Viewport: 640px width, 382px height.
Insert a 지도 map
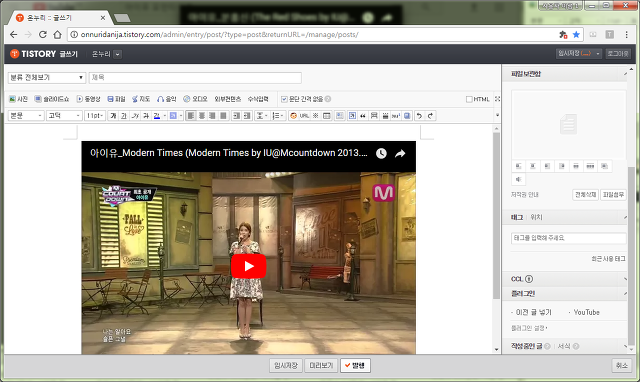tap(141, 99)
